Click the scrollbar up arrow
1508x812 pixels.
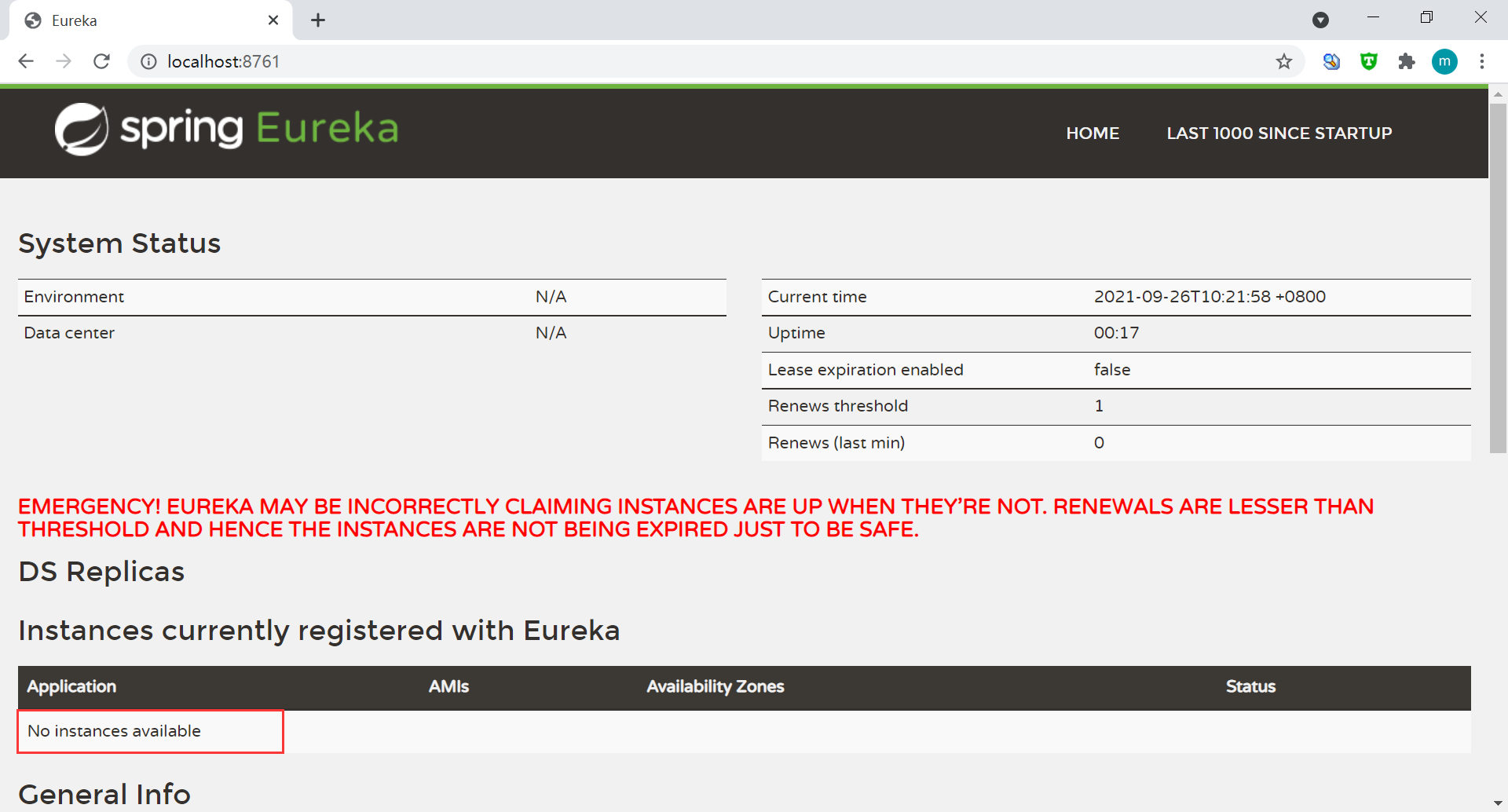(x=1498, y=93)
